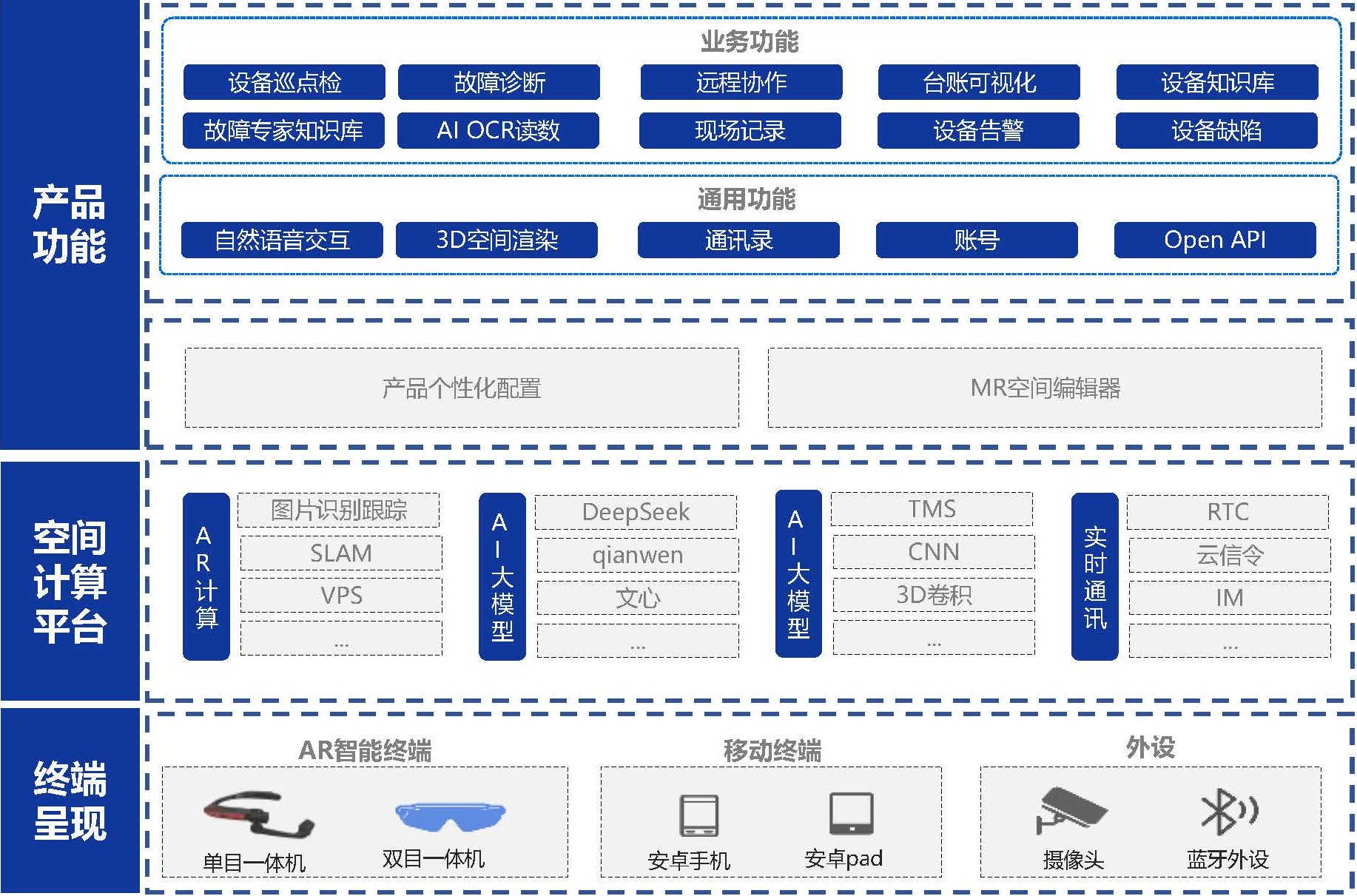The width and height of the screenshot is (1357, 896).
Task: Click the 外设 heading
Action: click(x=1151, y=748)
